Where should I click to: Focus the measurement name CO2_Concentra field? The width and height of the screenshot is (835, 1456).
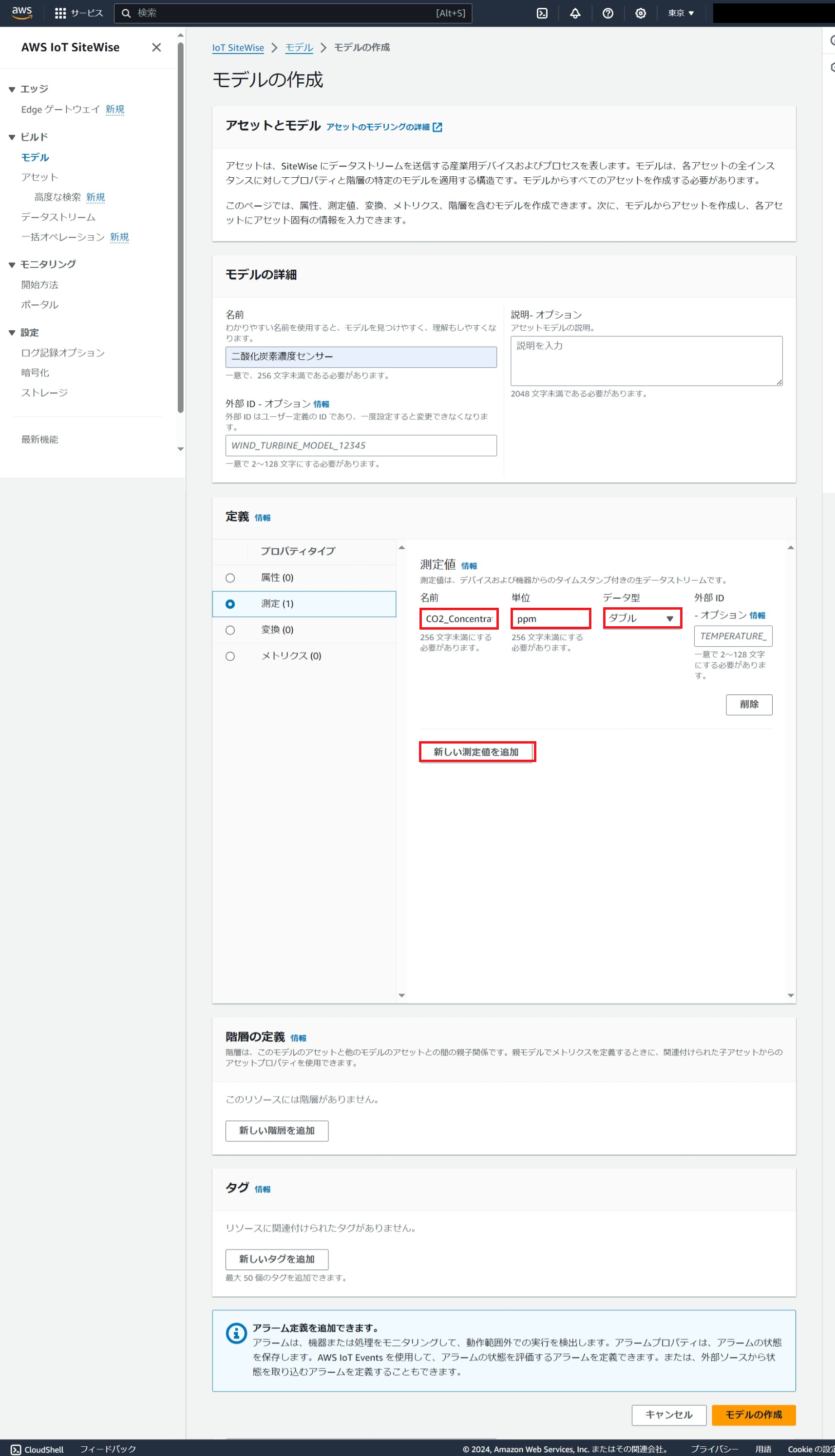(459, 619)
